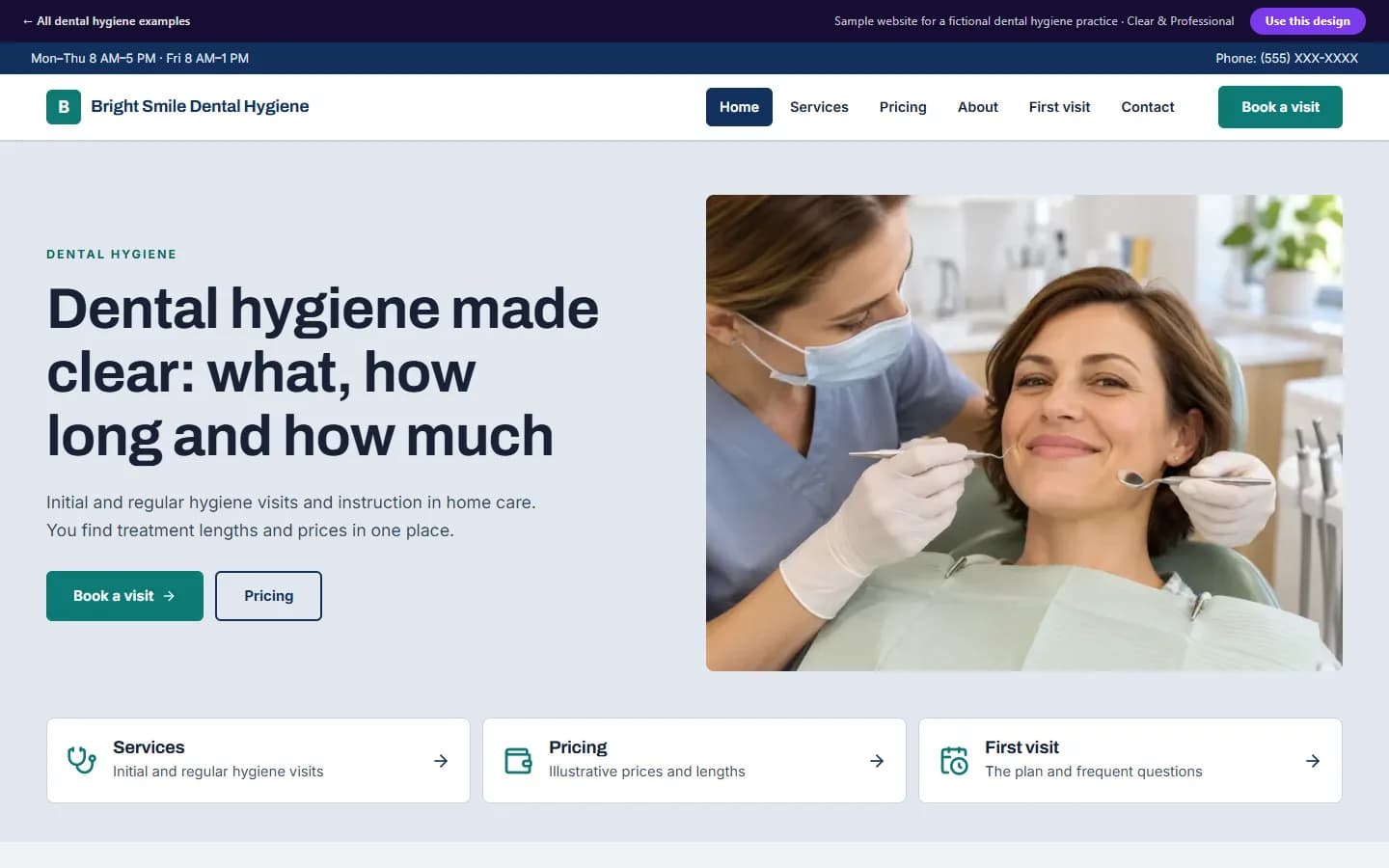
Task: Click the First visit card title
Action: tap(1021, 747)
